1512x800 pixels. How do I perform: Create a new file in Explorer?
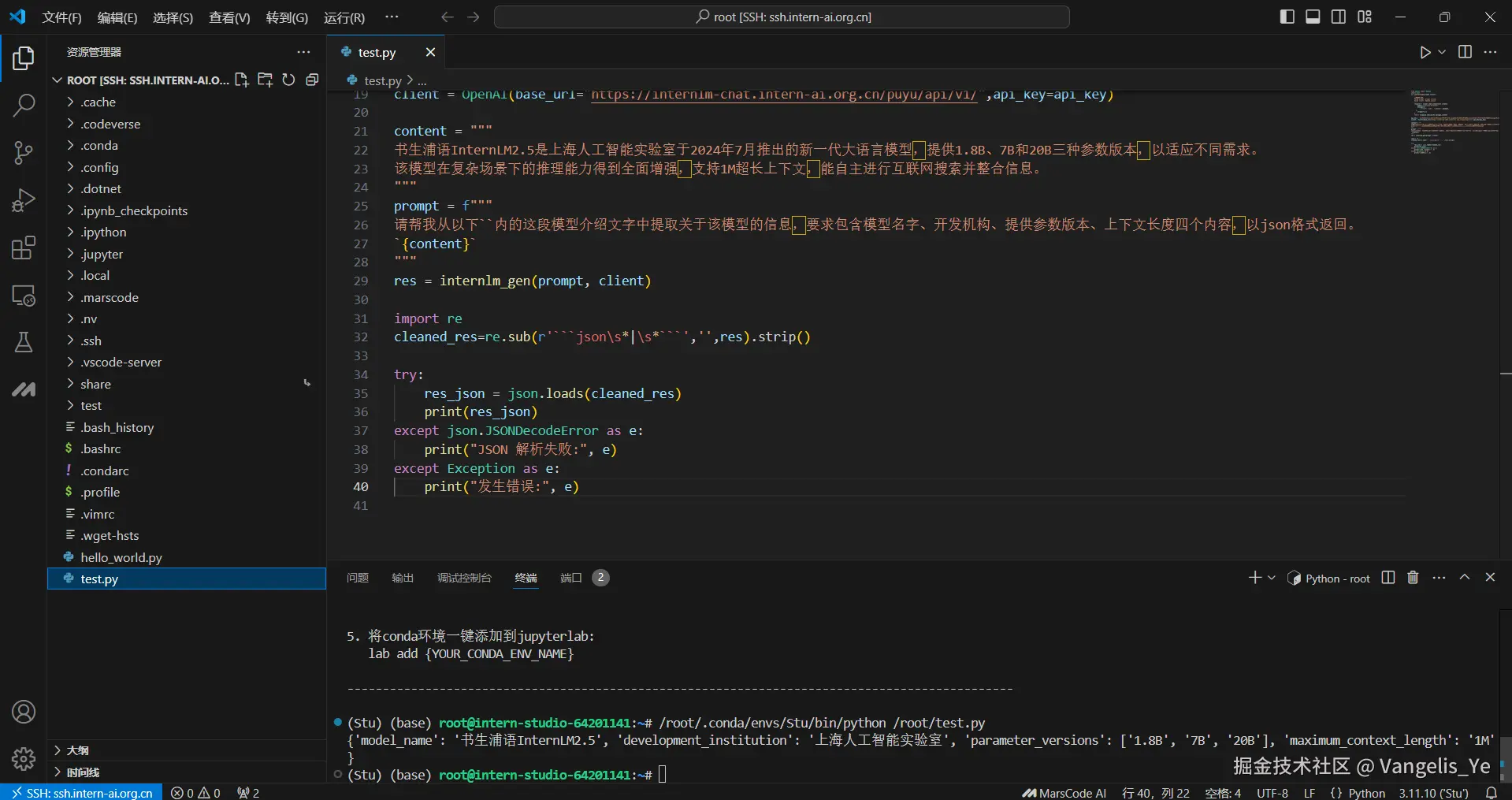pyautogui.click(x=242, y=80)
